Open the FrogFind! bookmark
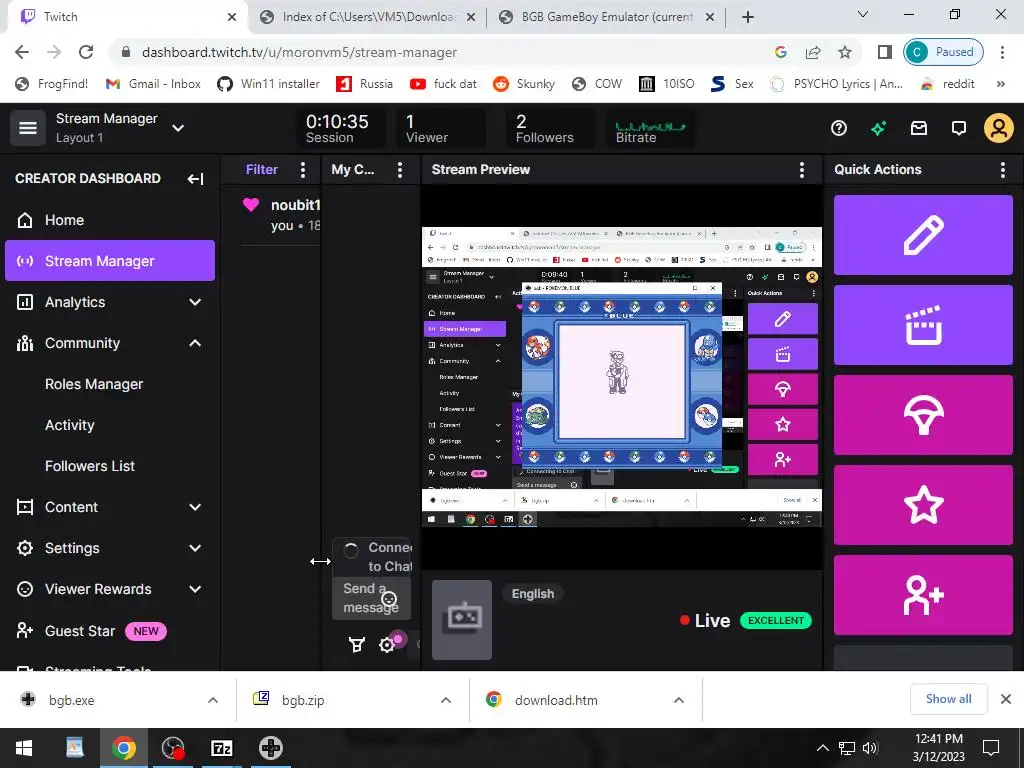Screen dimensions: 1024x768 pos(52,84)
